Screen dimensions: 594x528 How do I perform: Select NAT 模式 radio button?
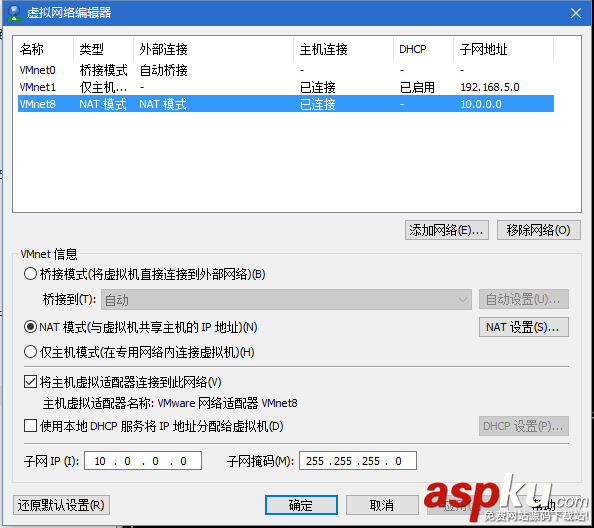click(30, 327)
